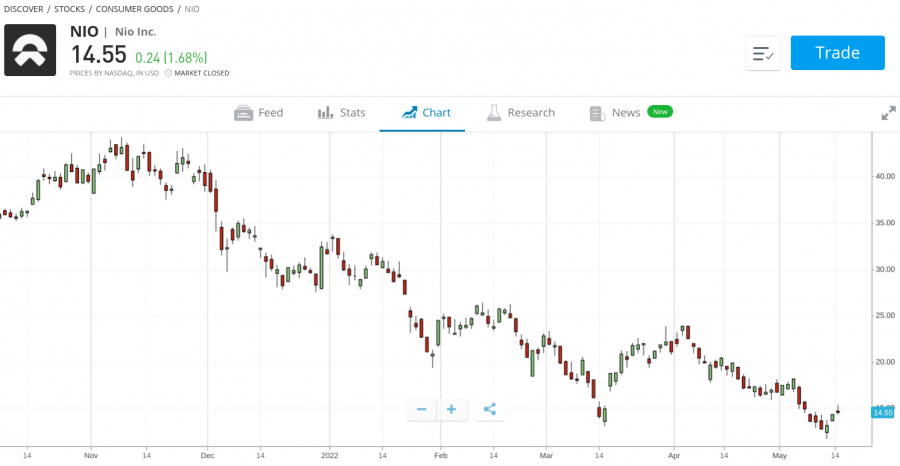Click the 40.00 price axis label

[885, 176]
